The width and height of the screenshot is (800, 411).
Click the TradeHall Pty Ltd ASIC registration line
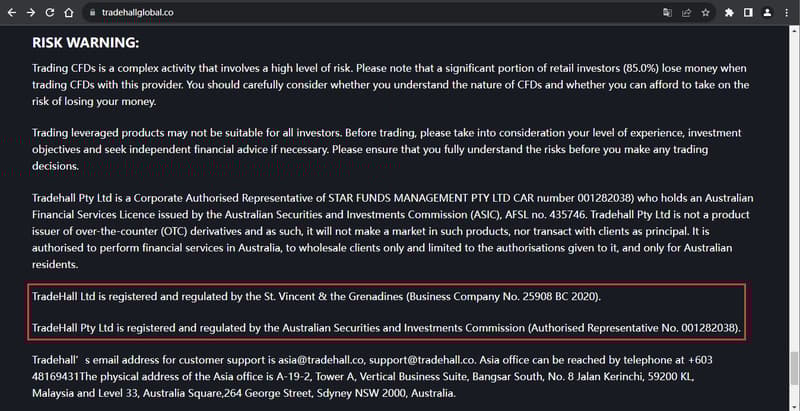tap(386, 328)
